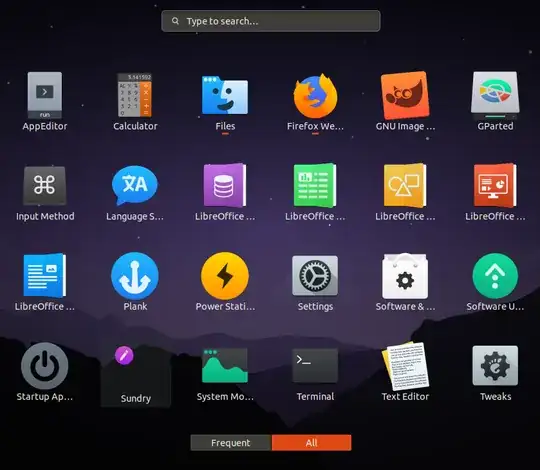Open the AppEditor application
The image size is (540, 470).
(45, 95)
